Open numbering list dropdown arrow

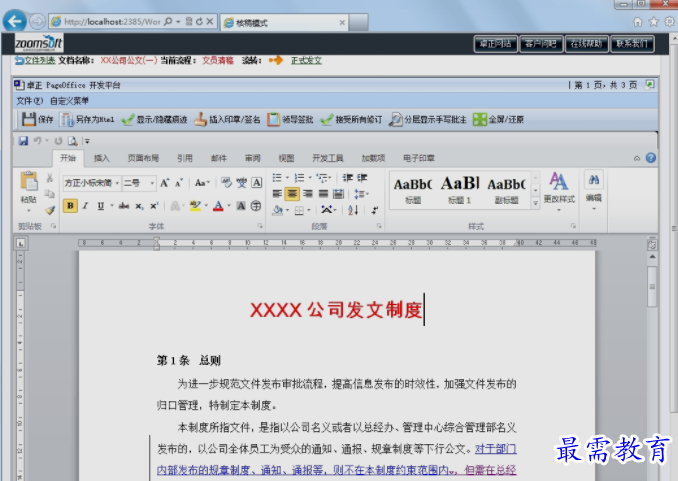[310, 178]
